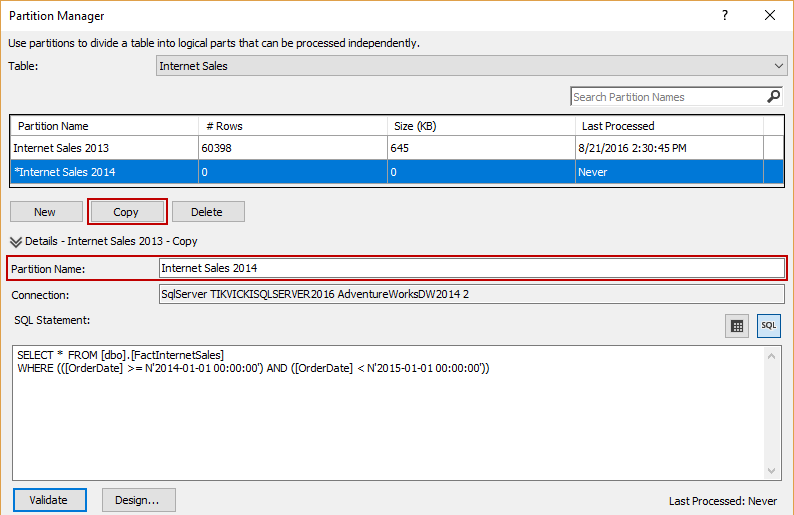This screenshot has height=515, width=794.
Task: Select the Internet Sales 2013 partition row
Action: (x=100, y=148)
